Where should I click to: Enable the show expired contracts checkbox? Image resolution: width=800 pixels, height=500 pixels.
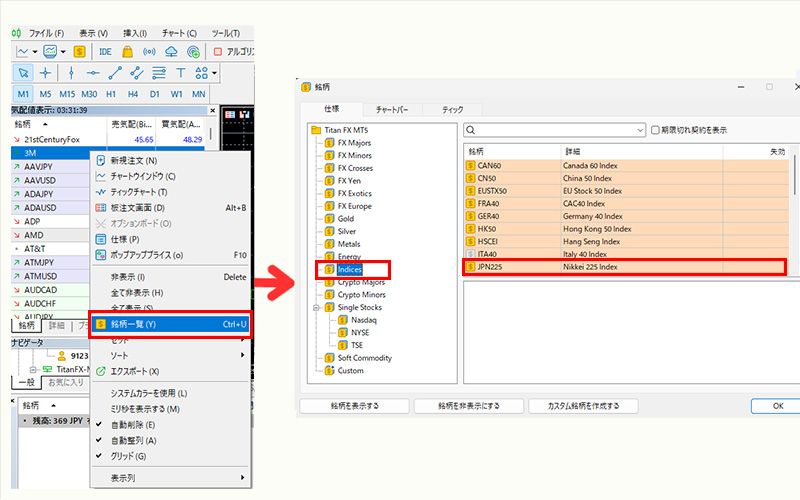[656, 130]
